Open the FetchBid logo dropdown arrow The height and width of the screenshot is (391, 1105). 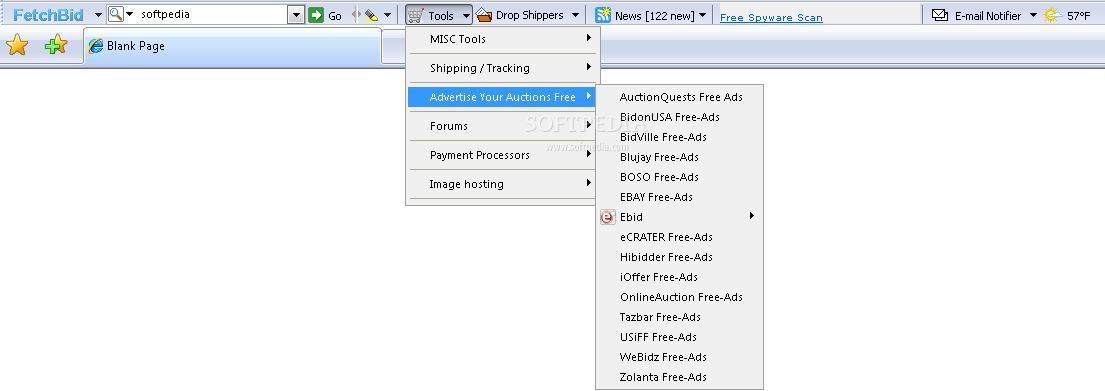(x=98, y=15)
